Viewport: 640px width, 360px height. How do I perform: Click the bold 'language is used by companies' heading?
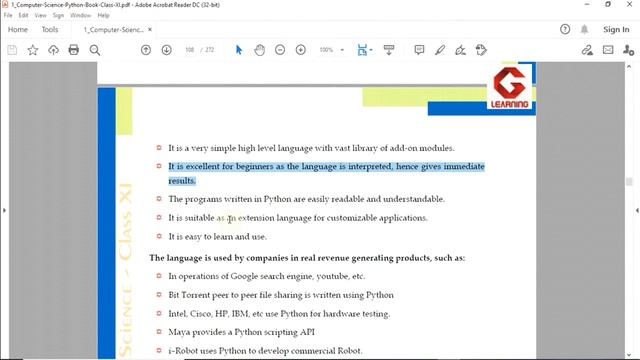(307, 258)
